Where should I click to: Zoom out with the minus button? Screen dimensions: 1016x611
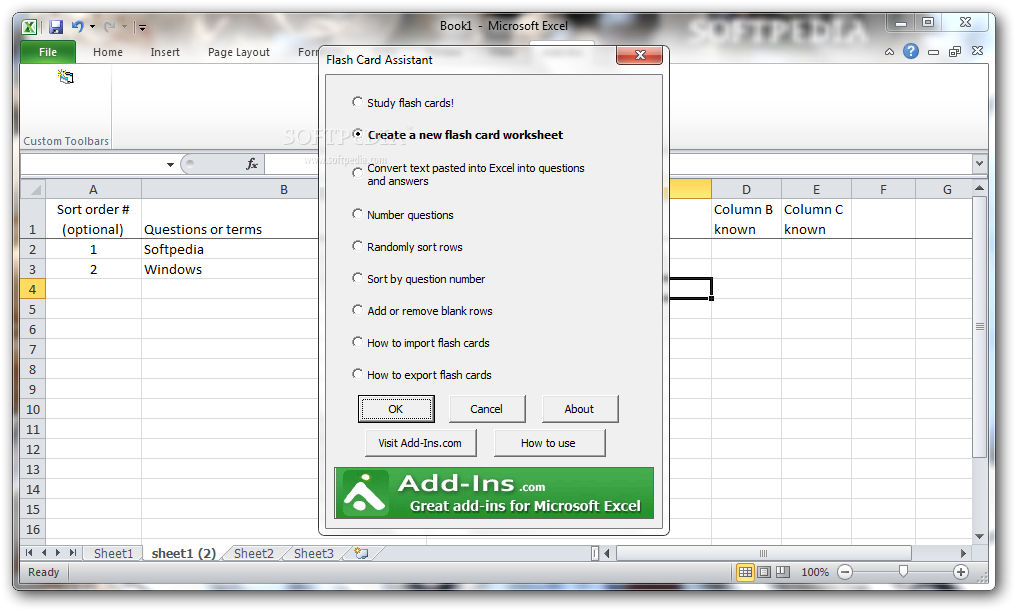[845, 572]
